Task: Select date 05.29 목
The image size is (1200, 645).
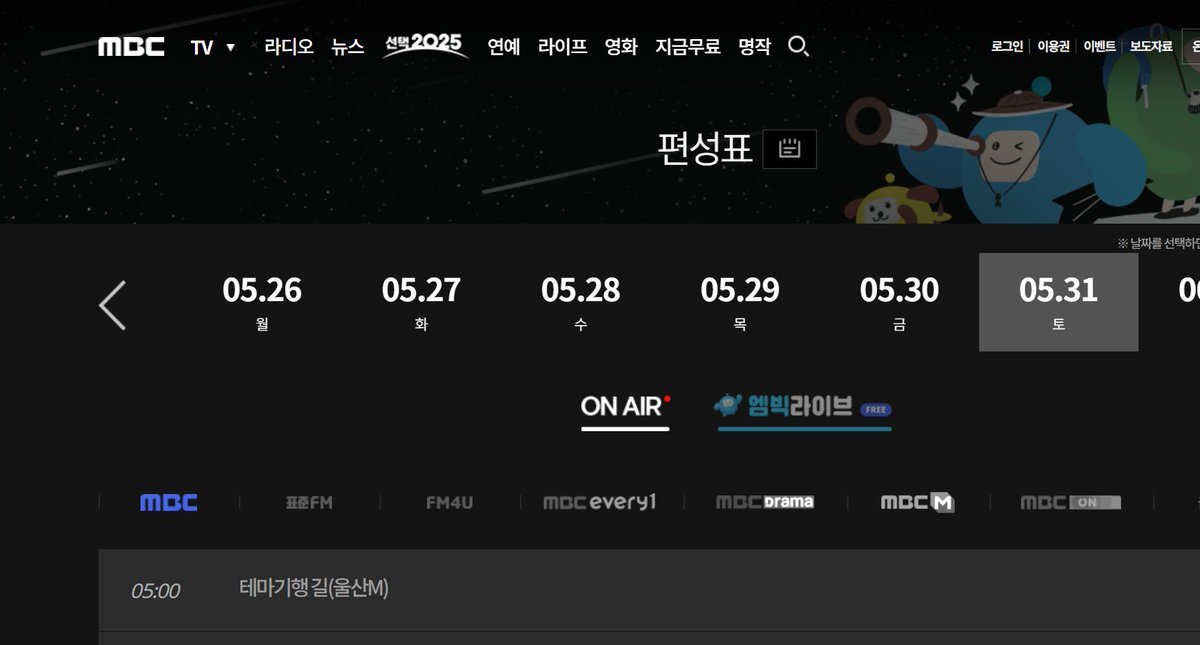Action: [740, 302]
